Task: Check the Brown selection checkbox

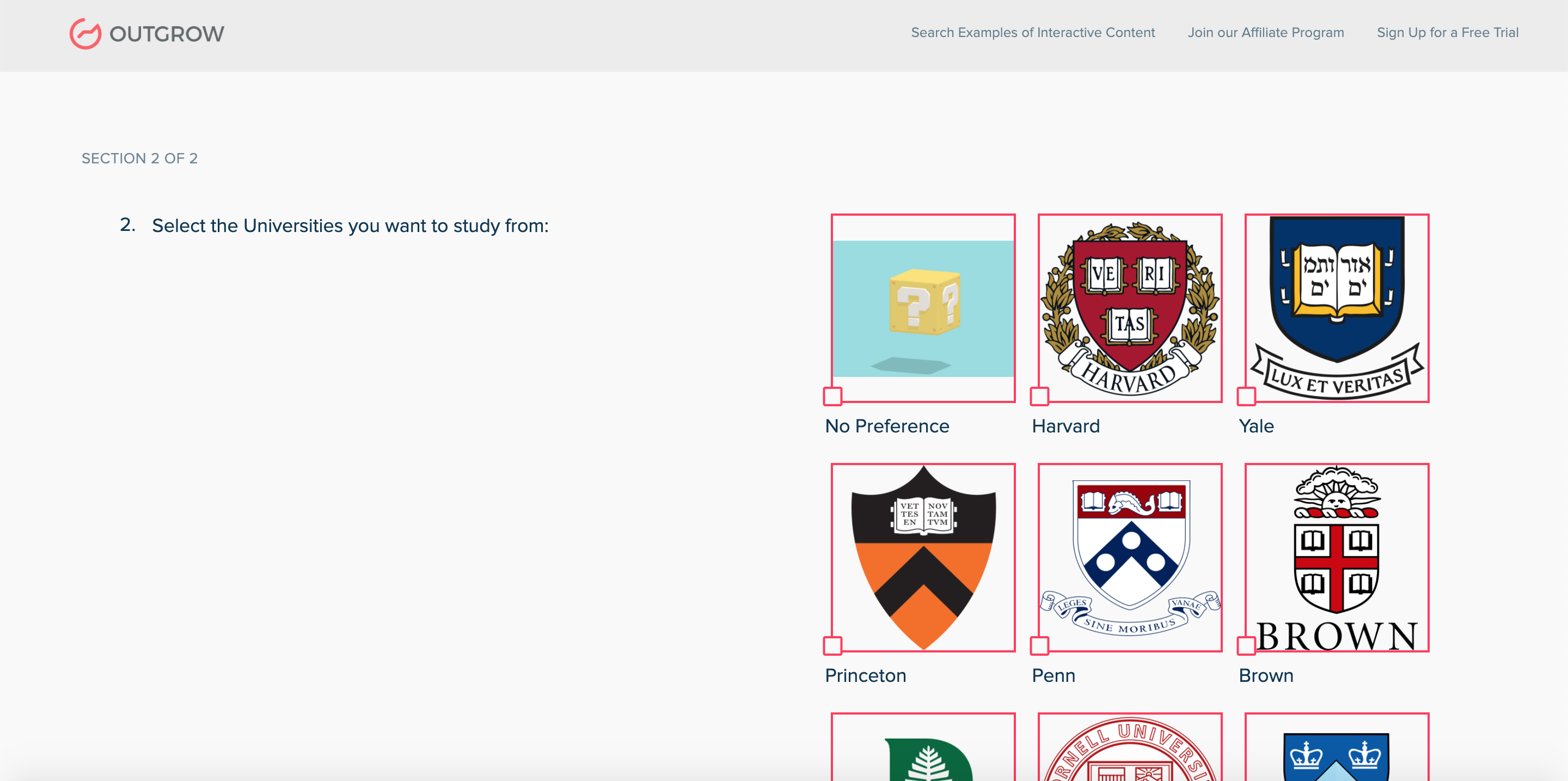Action: (1246, 645)
